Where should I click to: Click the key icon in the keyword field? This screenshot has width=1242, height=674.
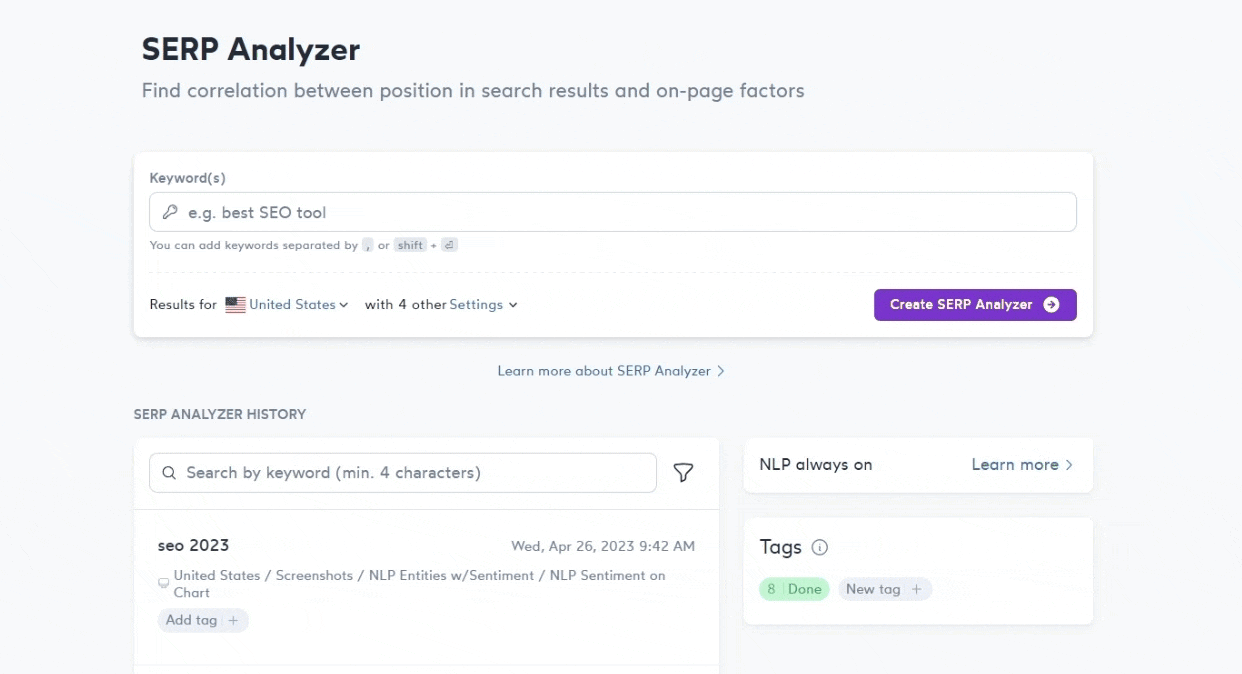click(170, 212)
